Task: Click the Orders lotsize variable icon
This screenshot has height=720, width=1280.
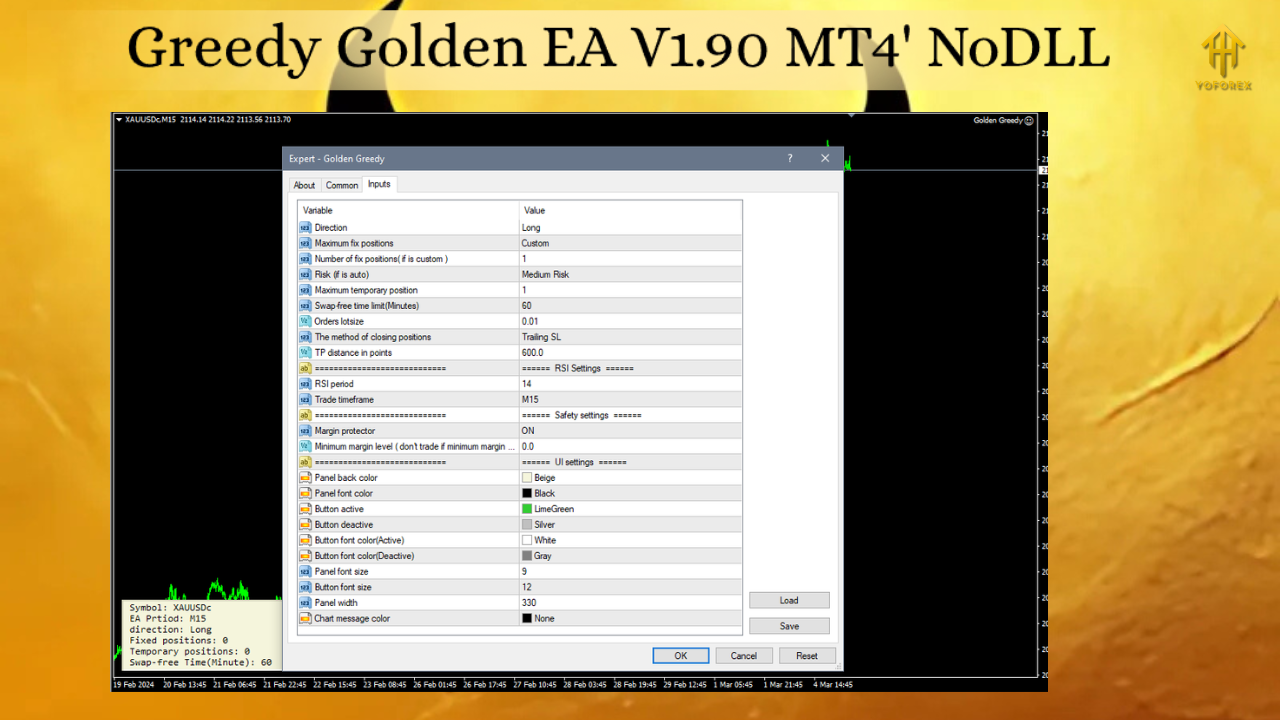Action: tap(306, 322)
